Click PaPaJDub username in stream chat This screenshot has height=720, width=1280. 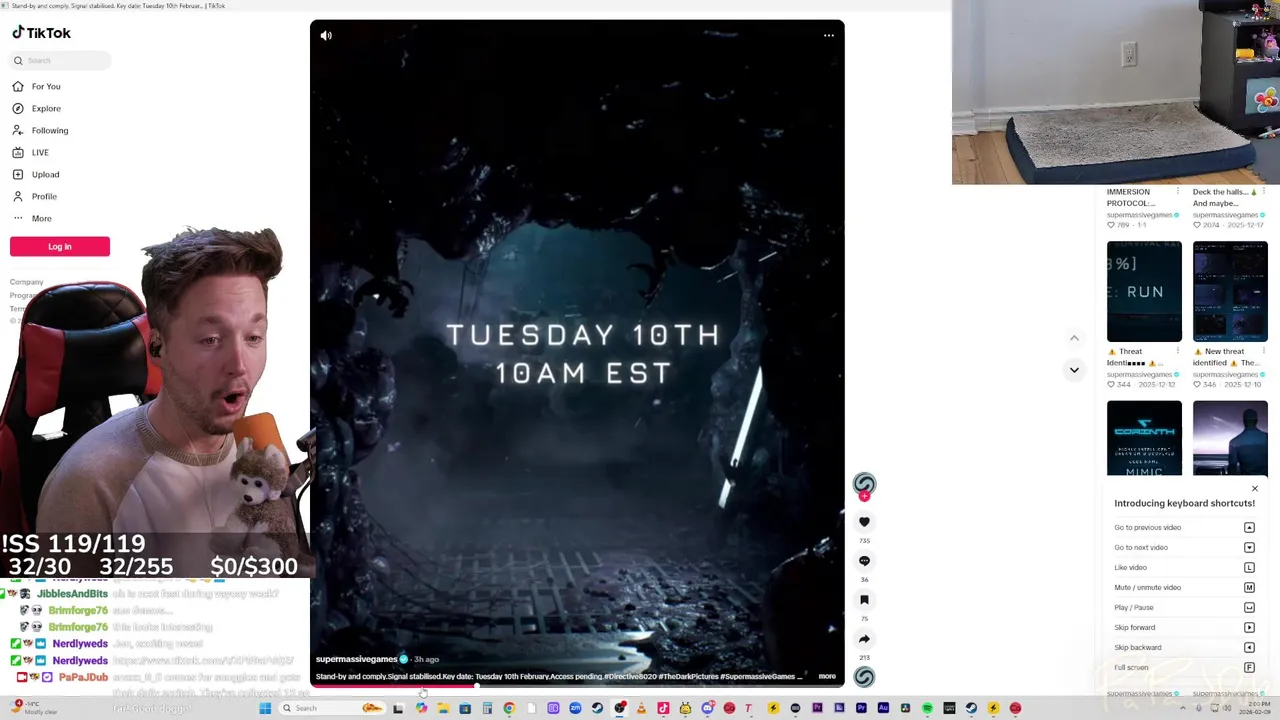83,677
